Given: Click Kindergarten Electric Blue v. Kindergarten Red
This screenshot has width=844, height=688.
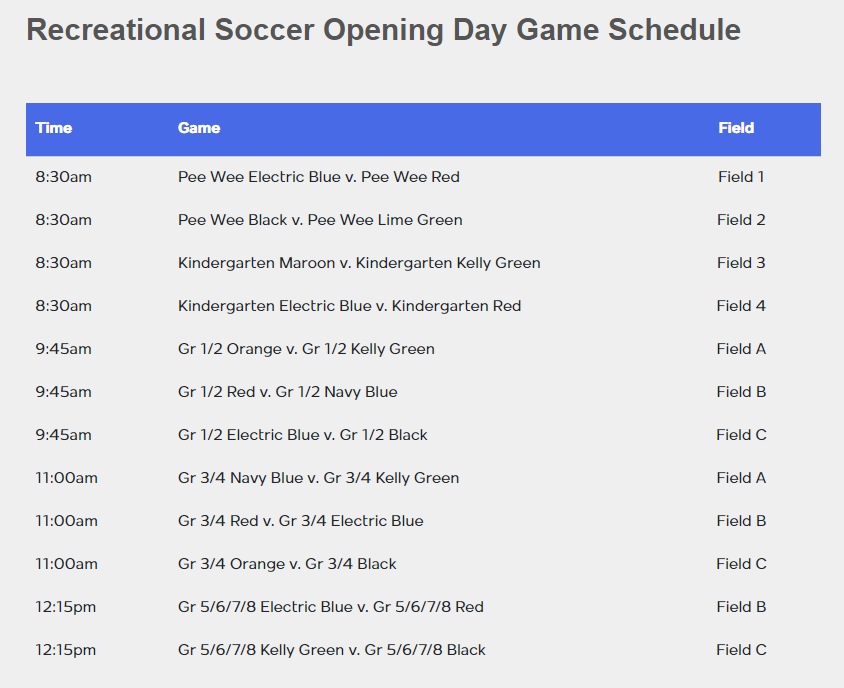Looking at the screenshot, I should pos(349,306).
